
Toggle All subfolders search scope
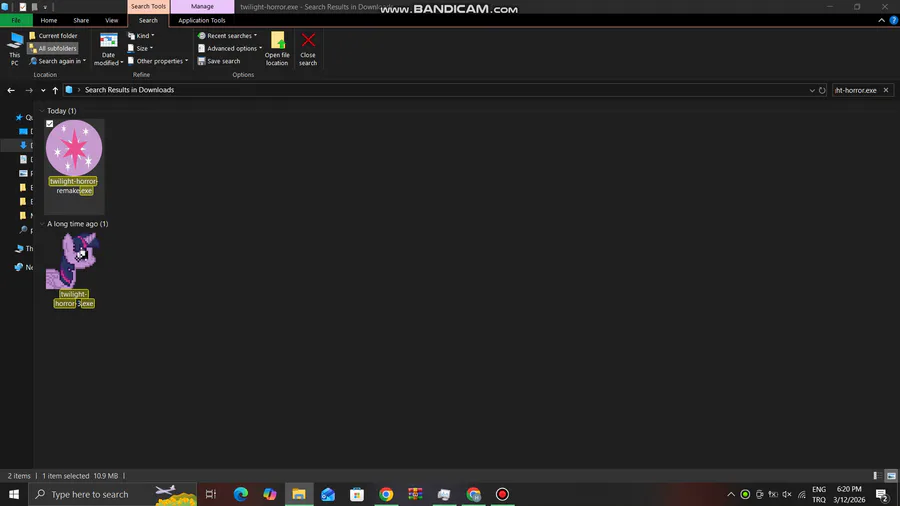[x=53, y=48]
